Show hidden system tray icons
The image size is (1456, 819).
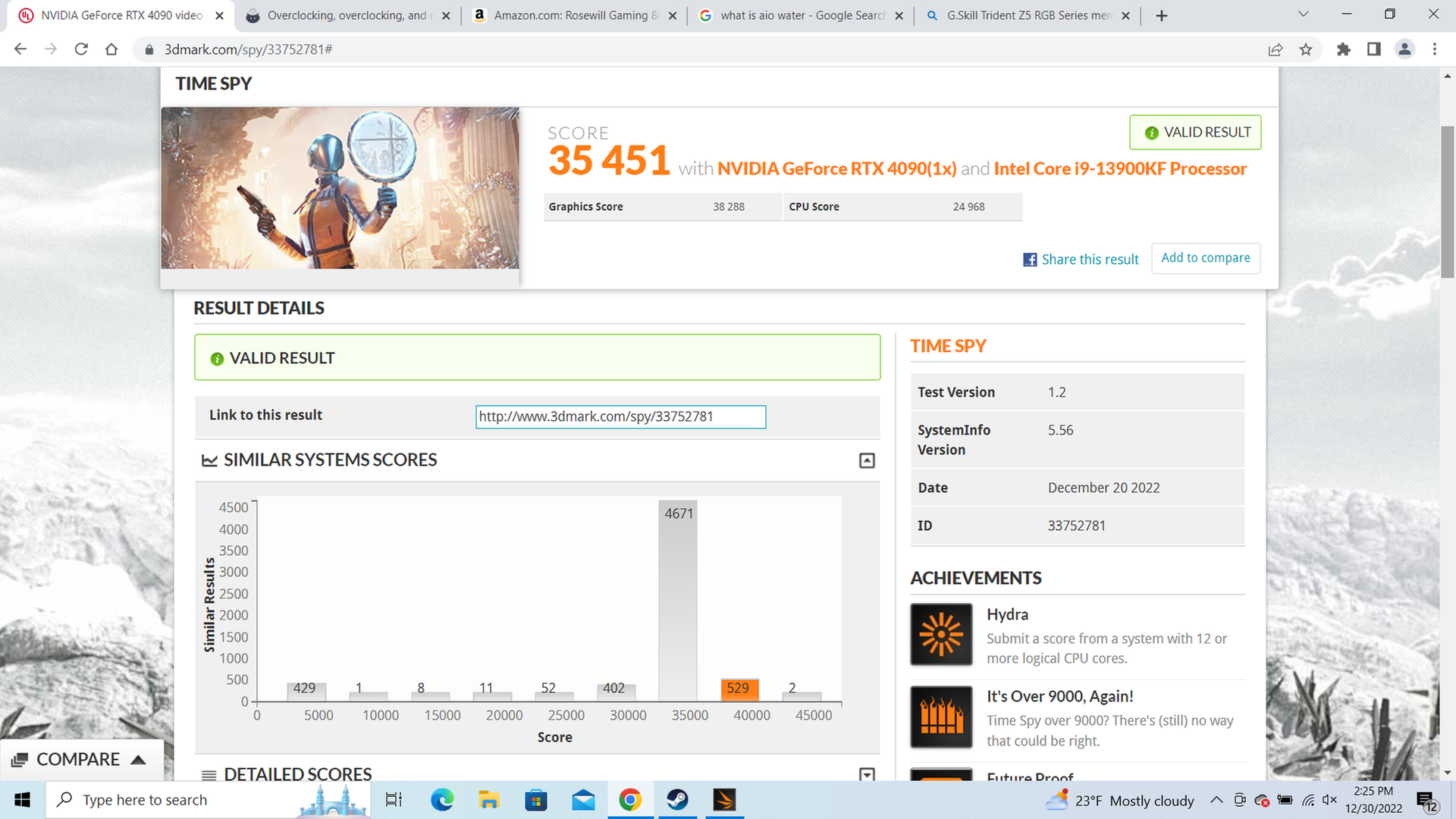click(1216, 800)
